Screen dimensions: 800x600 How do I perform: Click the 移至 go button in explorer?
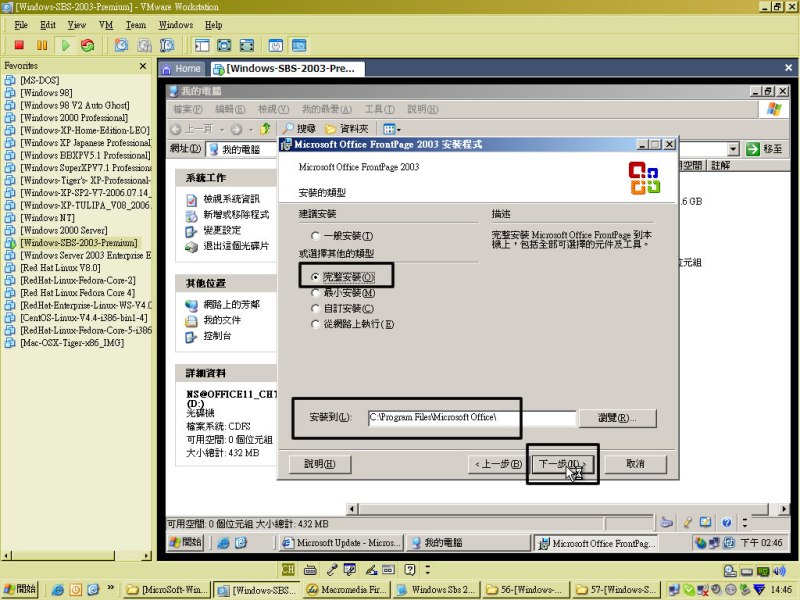[764, 149]
